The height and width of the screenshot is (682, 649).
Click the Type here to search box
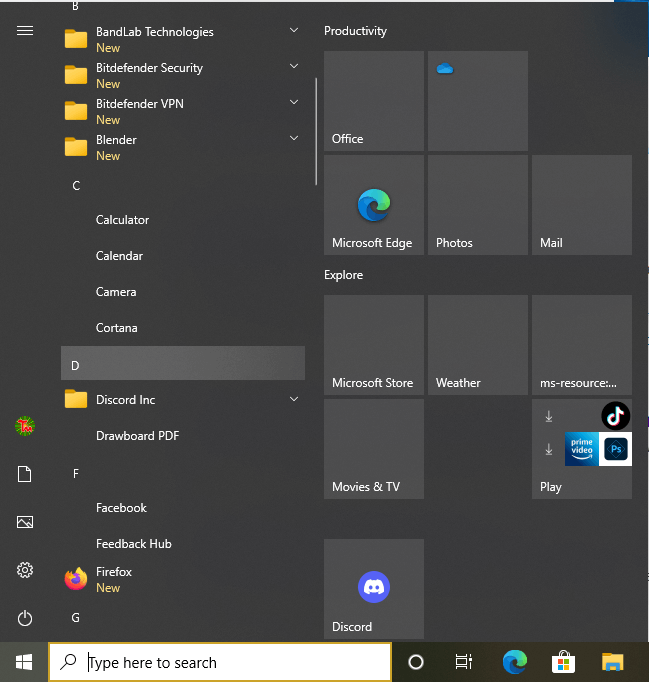pyautogui.click(x=220, y=662)
